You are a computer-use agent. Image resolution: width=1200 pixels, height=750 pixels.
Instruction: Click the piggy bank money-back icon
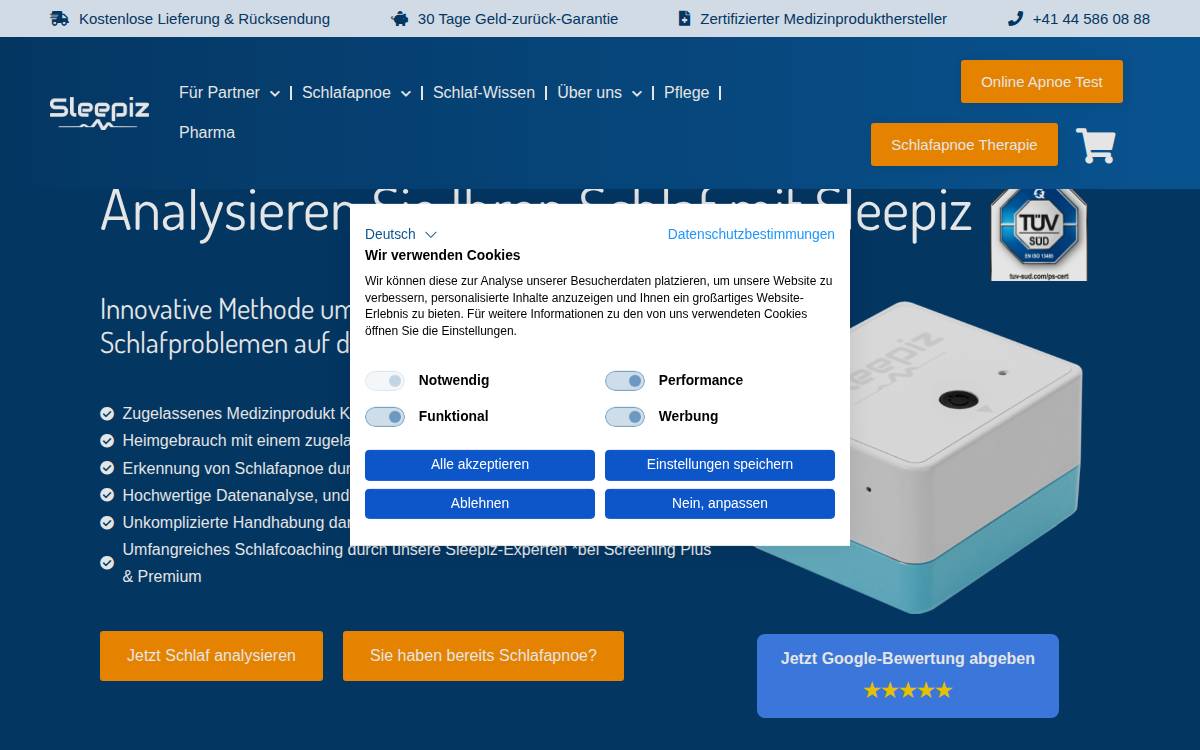pos(399,18)
